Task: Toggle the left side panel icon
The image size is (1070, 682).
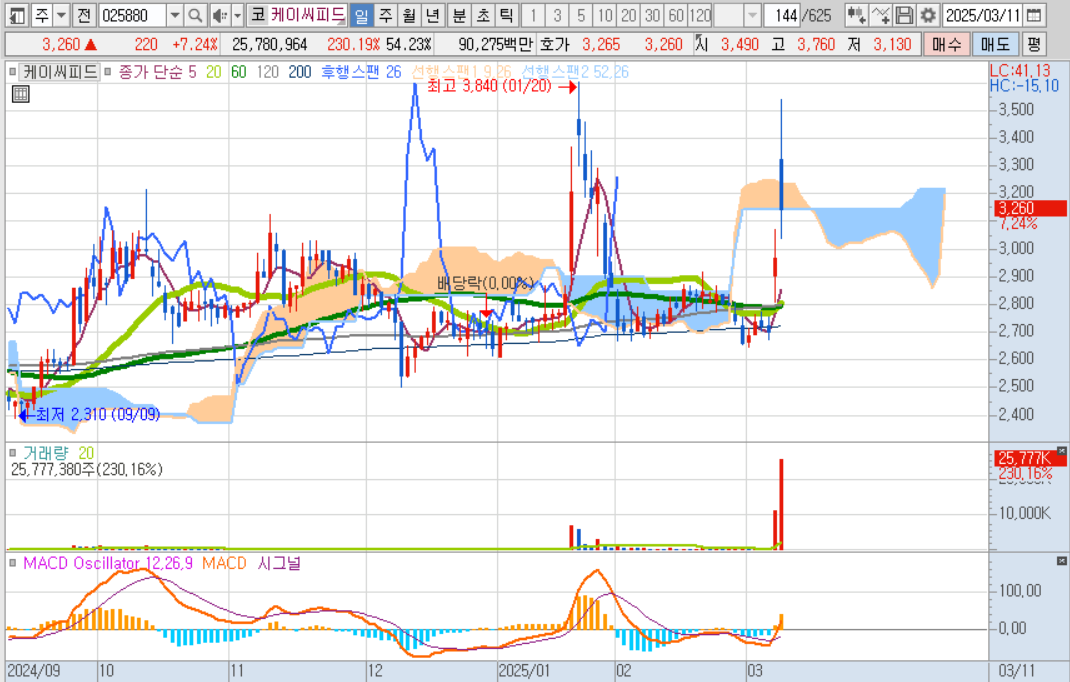Action: point(17,14)
